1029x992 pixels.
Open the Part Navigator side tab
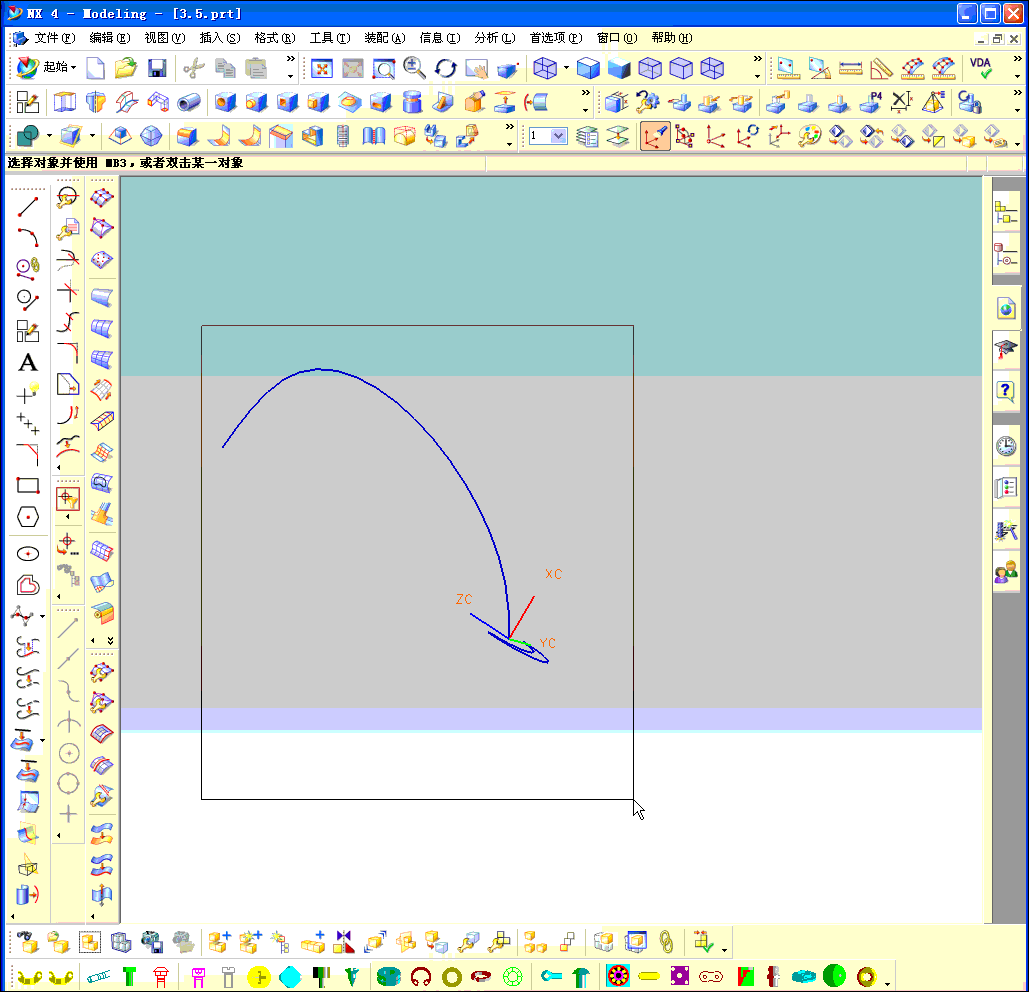[1005, 256]
